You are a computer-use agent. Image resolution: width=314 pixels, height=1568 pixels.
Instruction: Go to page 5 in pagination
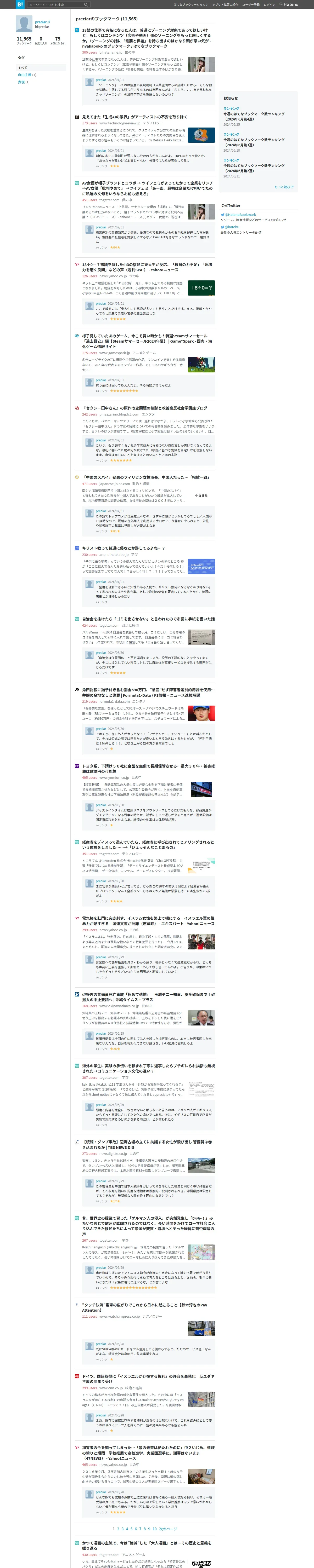(131, 1529)
